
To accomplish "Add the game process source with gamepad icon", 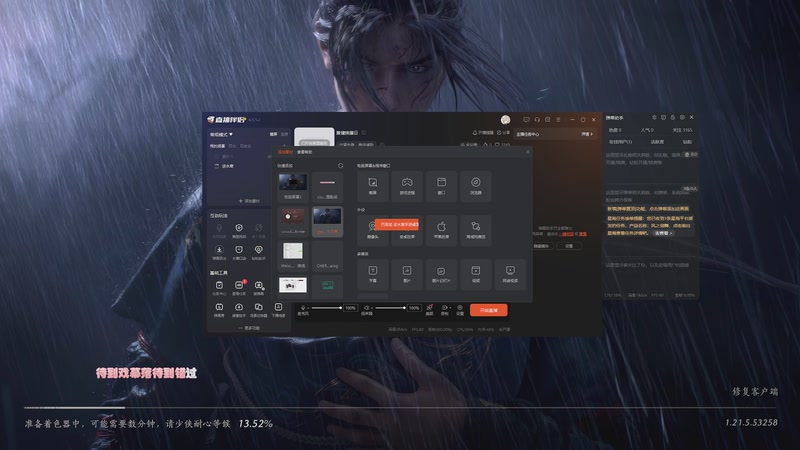I will point(407,186).
